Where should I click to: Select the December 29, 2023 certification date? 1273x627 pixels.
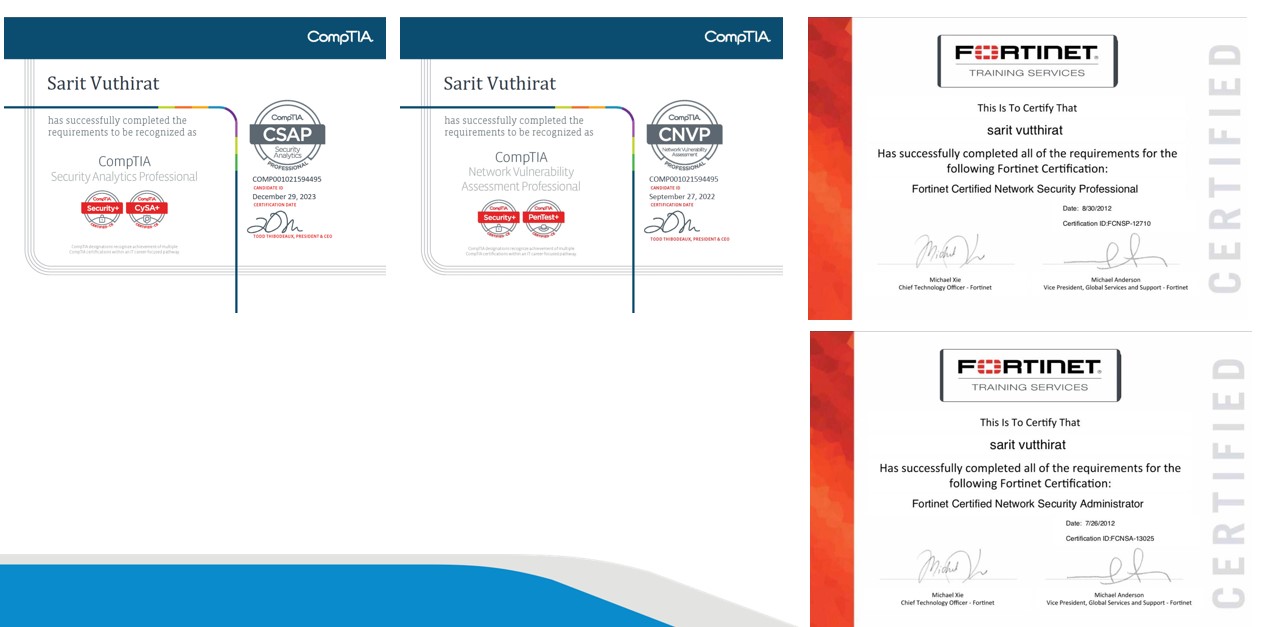click(x=284, y=197)
